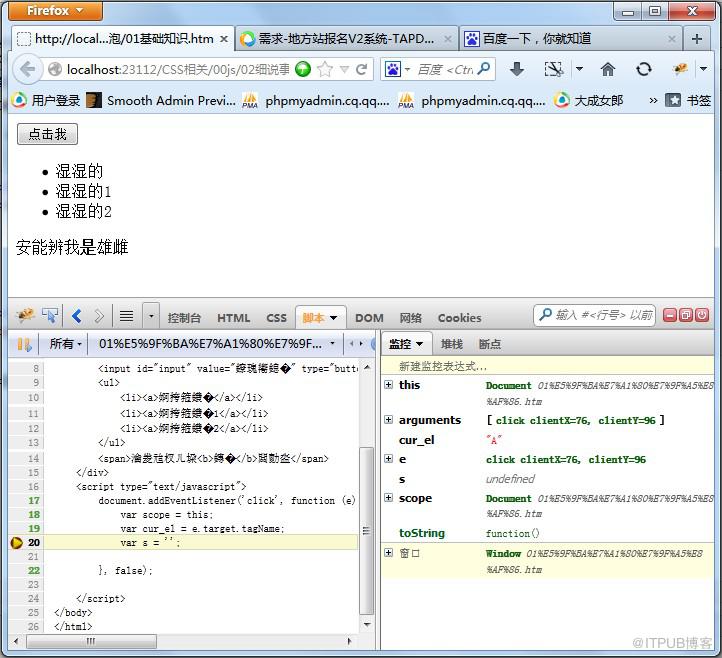
Task: Open dropdown next to Firebug toolbar icon
Action: 703,70
